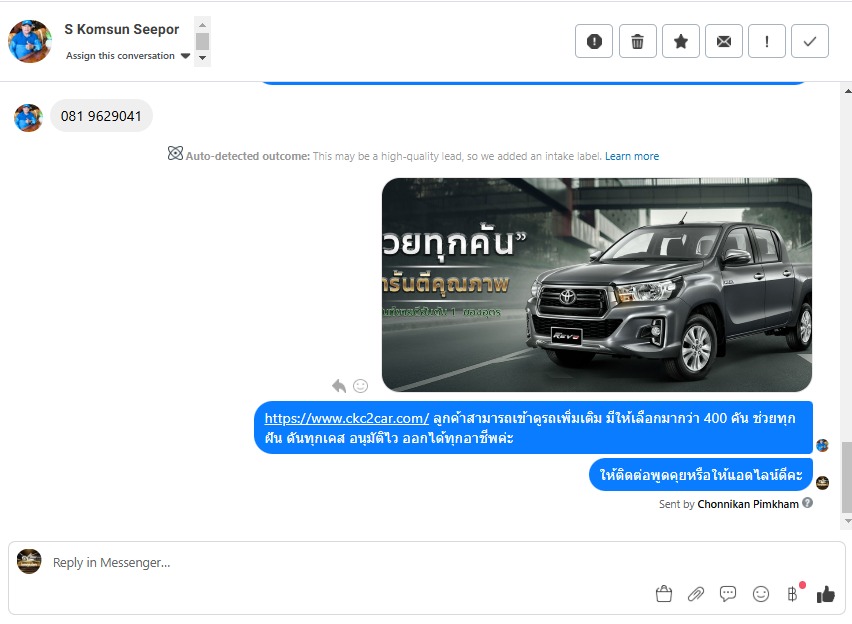Click the auto-detected outcome atom icon

click(x=175, y=154)
